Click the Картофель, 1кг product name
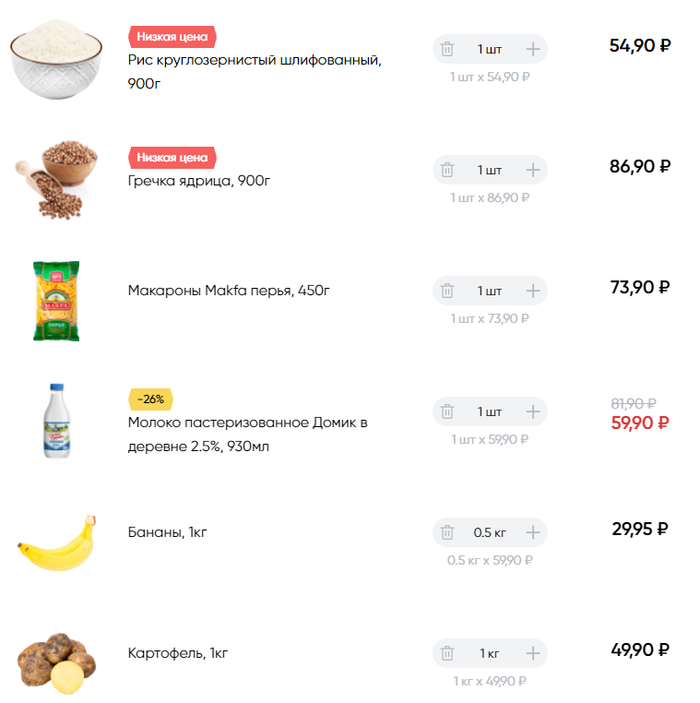Viewport: 700px width, 703px height. [178, 654]
